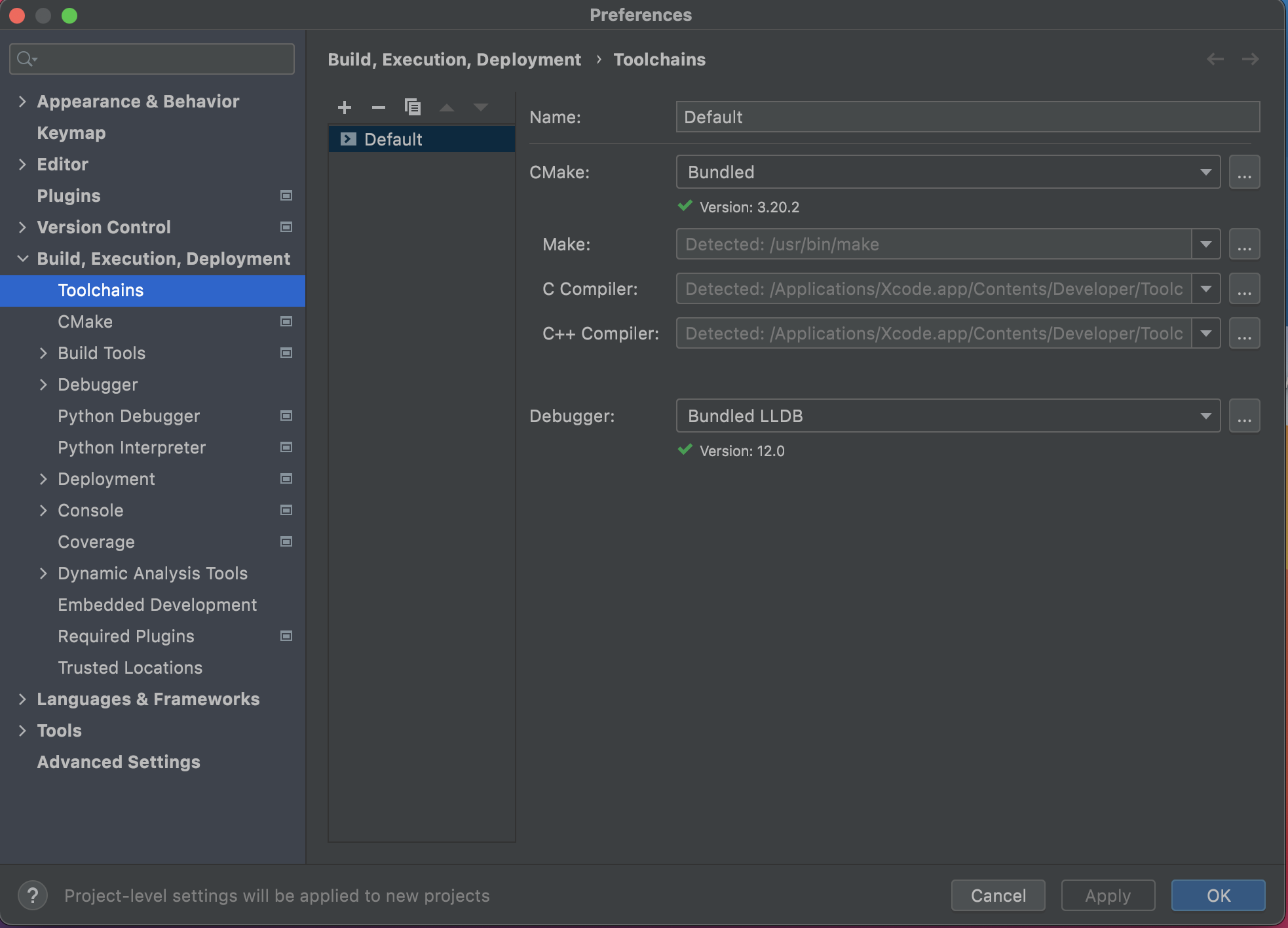Image resolution: width=1288 pixels, height=928 pixels.
Task: Click the remove toolchain minus icon
Action: tap(378, 107)
